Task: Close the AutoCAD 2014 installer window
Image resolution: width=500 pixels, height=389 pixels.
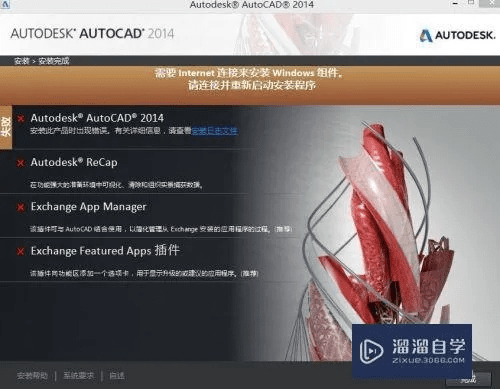Action: coord(492,3)
